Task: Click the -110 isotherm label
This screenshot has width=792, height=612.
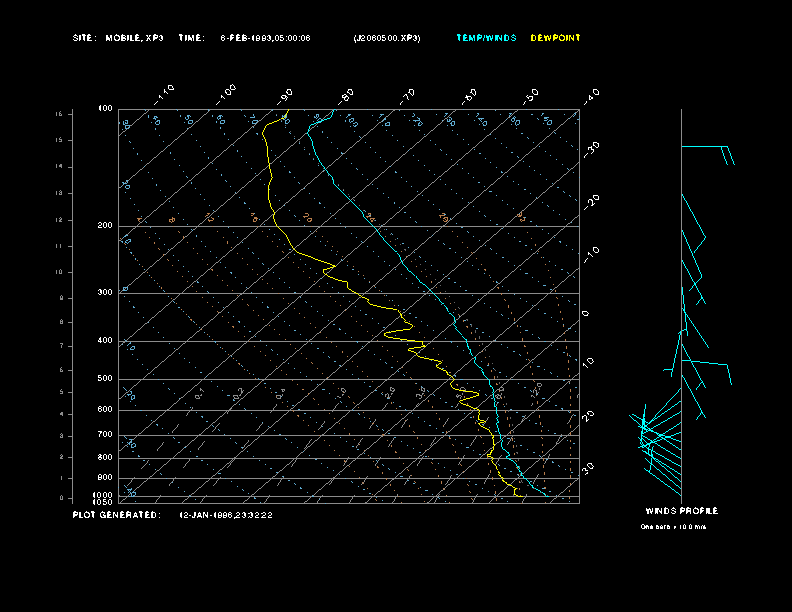Action: [164, 95]
